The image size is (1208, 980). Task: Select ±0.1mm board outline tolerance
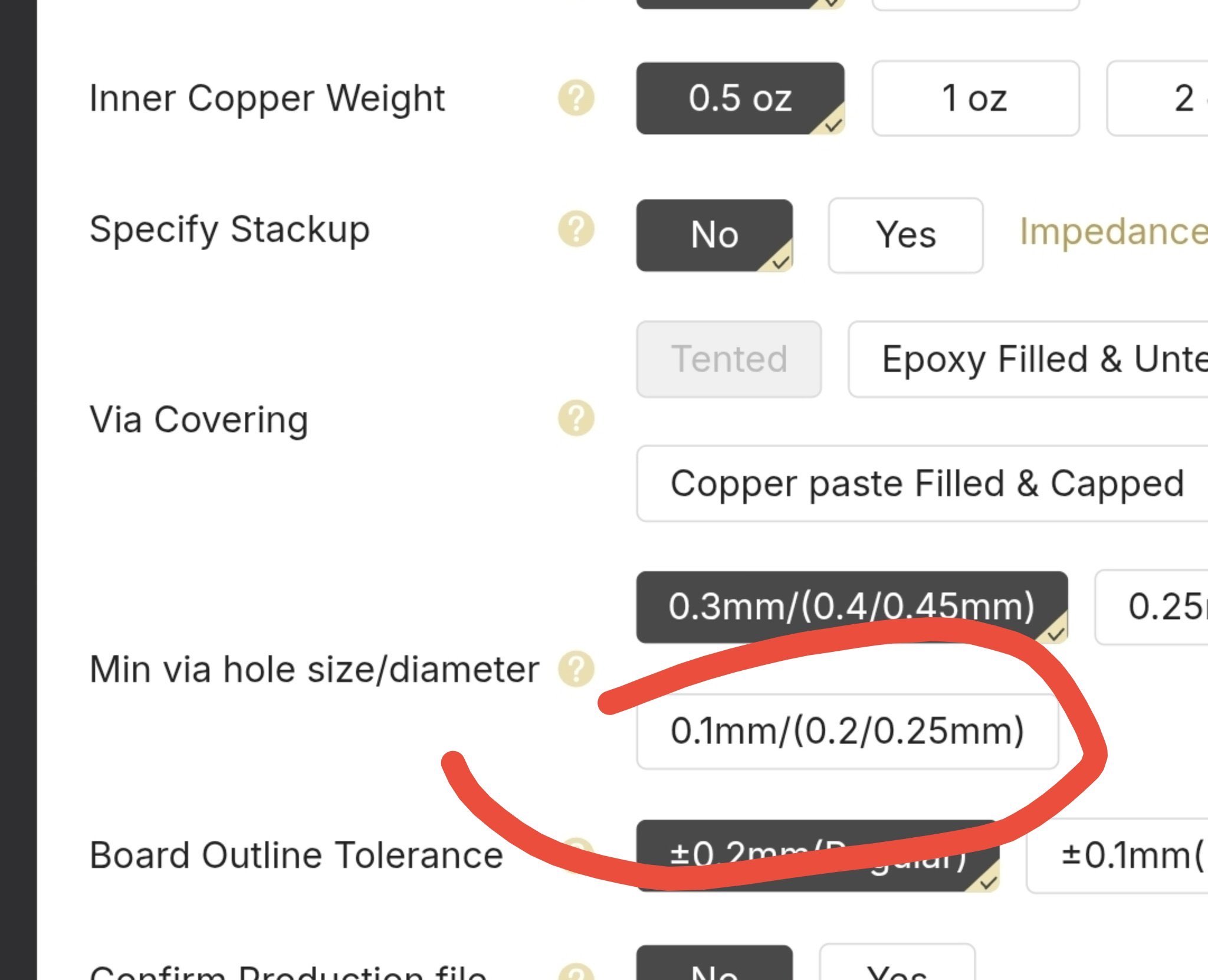click(x=1117, y=856)
